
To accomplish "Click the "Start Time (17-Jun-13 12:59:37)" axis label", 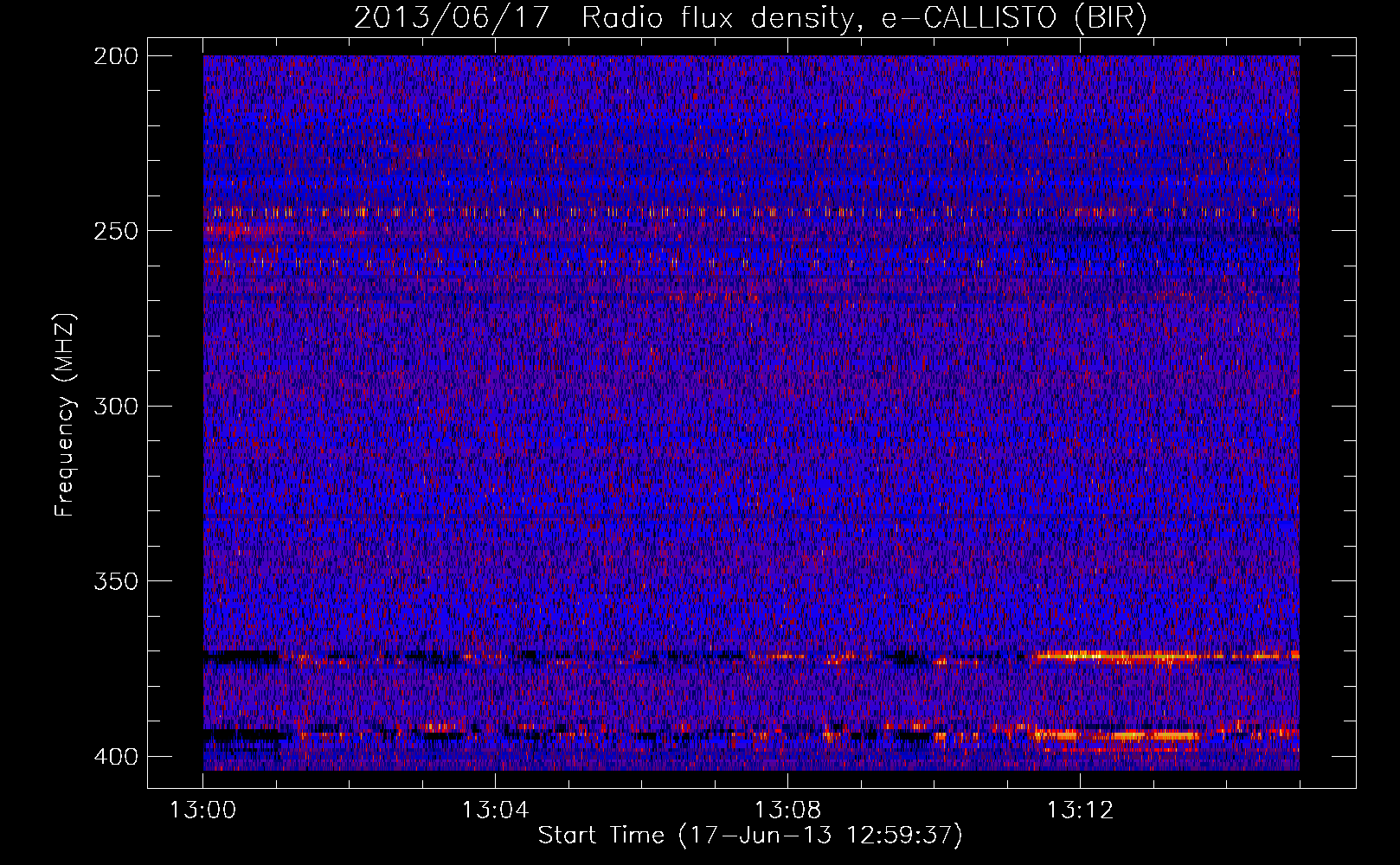I will (750, 836).
